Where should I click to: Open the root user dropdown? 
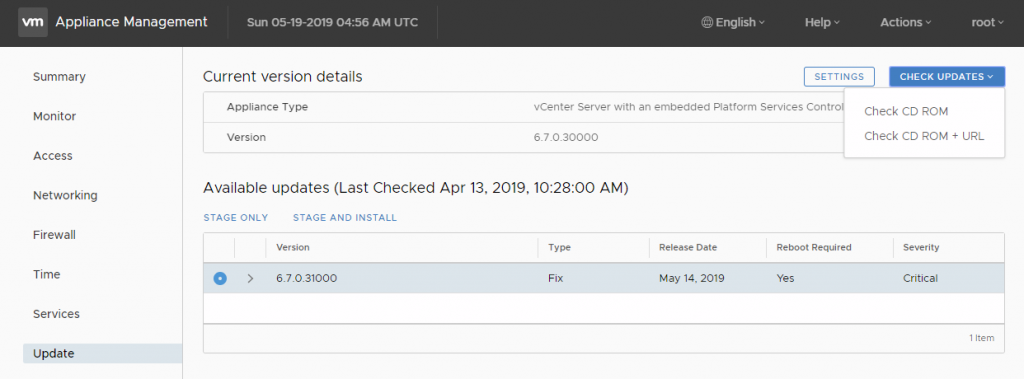(987, 22)
